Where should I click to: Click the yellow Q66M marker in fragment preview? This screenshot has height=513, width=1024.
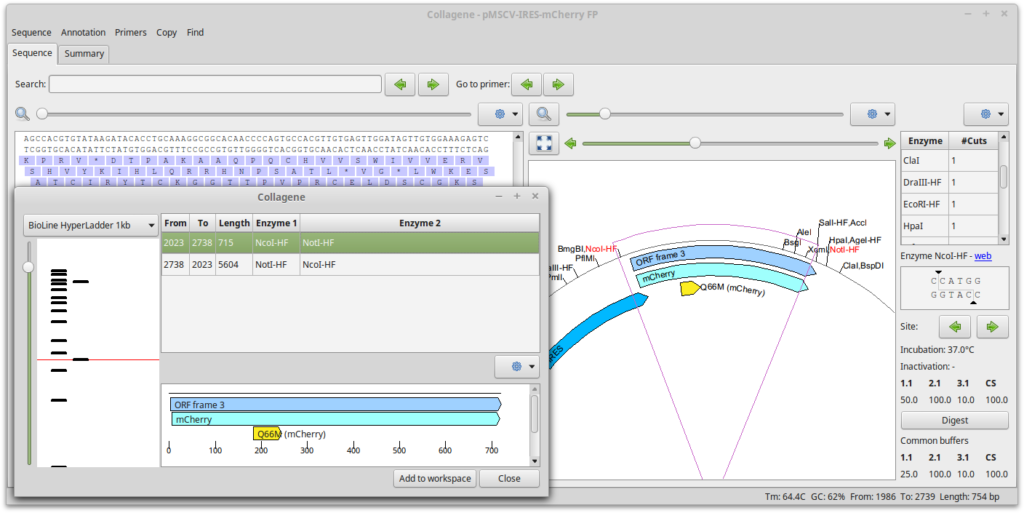click(268, 434)
